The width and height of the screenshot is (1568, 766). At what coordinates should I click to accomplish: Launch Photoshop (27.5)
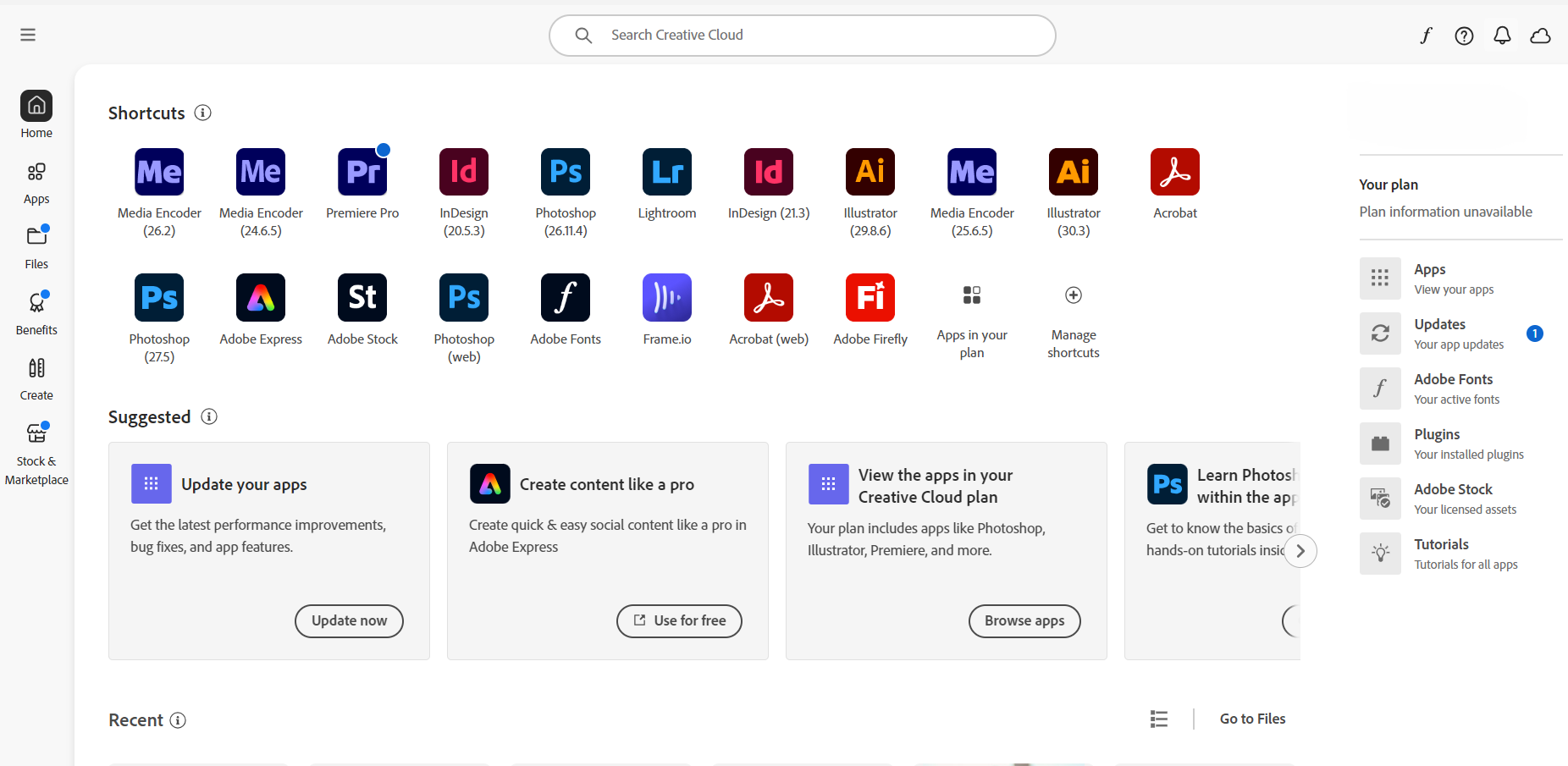click(159, 298)
